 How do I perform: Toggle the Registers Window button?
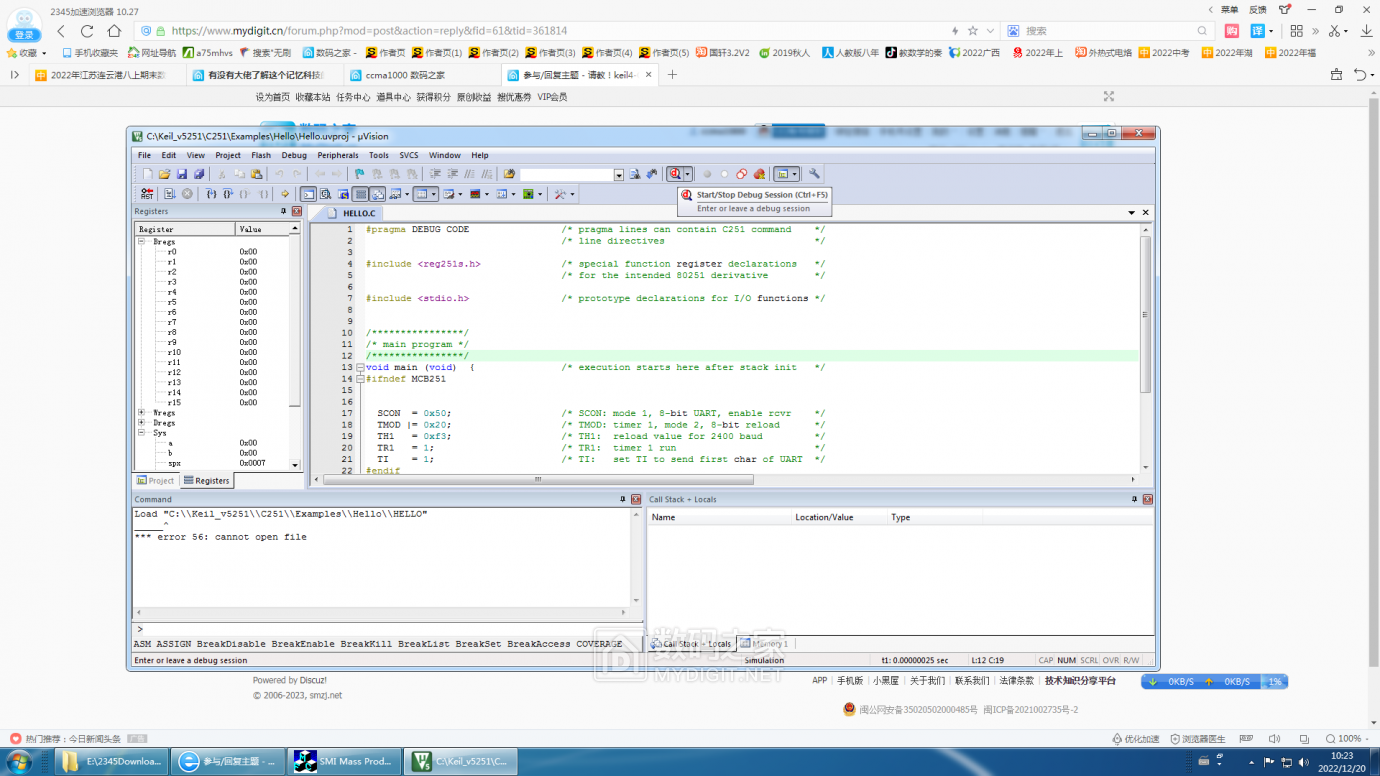coord(361,194)
